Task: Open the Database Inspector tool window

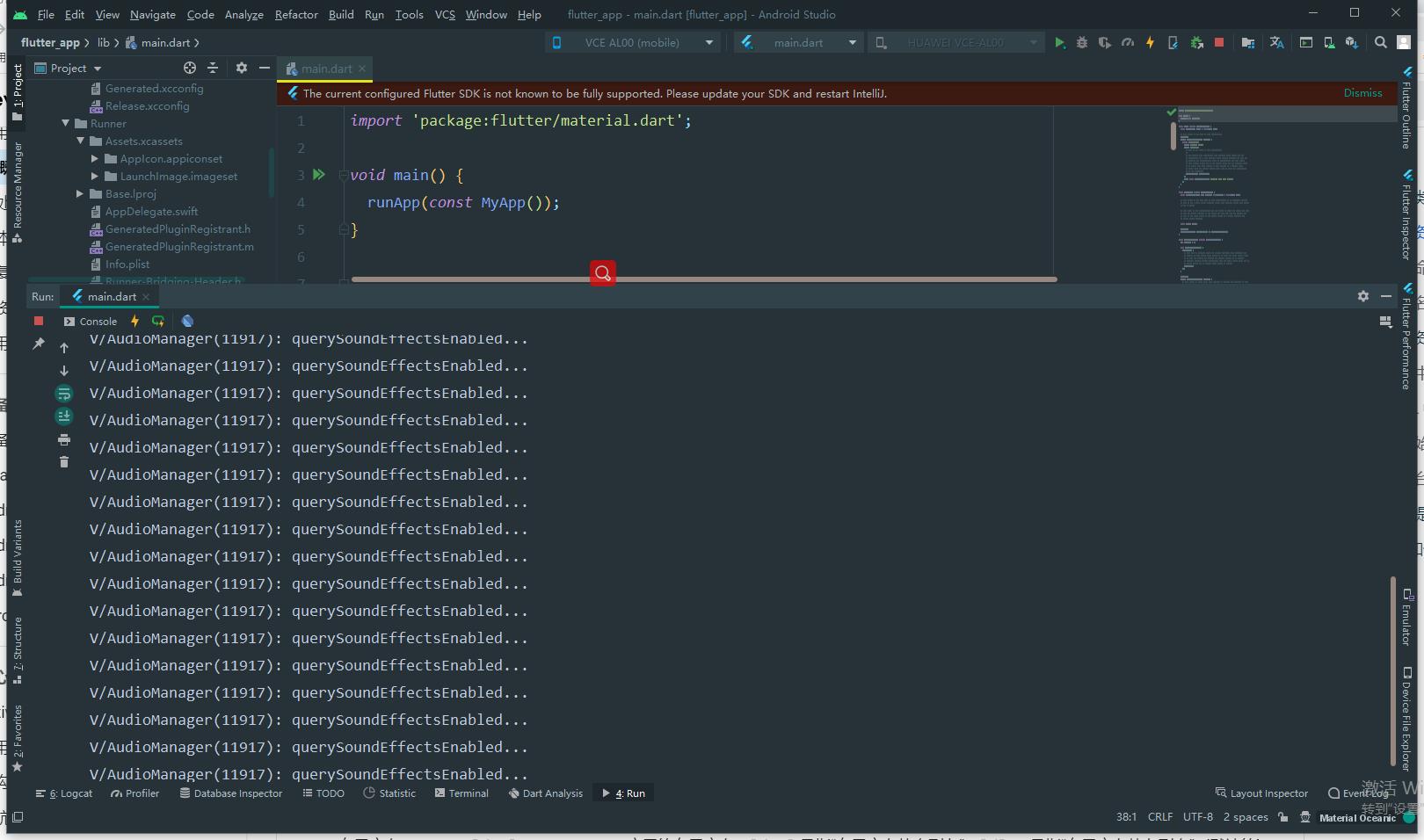Action: [x=231, y=793]
